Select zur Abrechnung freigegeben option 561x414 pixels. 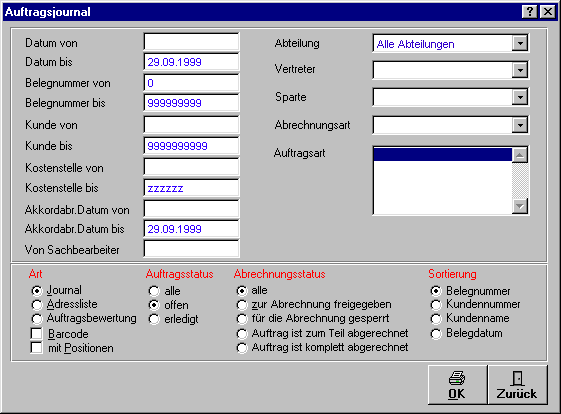(242, 305)
